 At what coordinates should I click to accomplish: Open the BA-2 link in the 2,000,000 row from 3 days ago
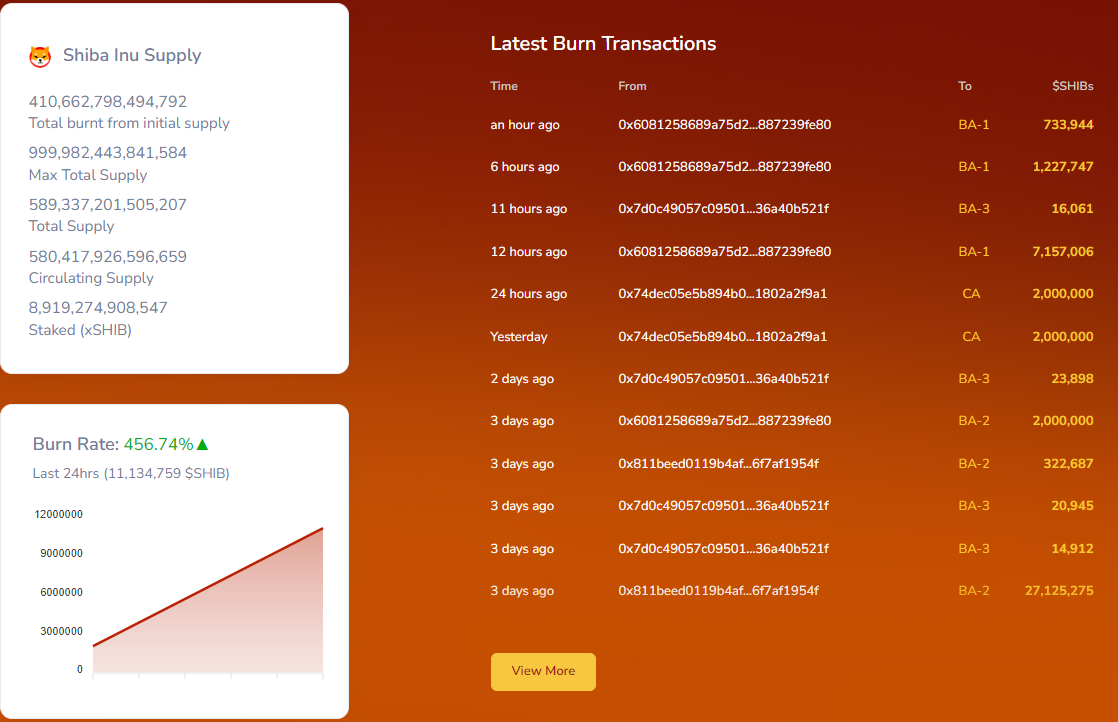click(x=973, y=421)
